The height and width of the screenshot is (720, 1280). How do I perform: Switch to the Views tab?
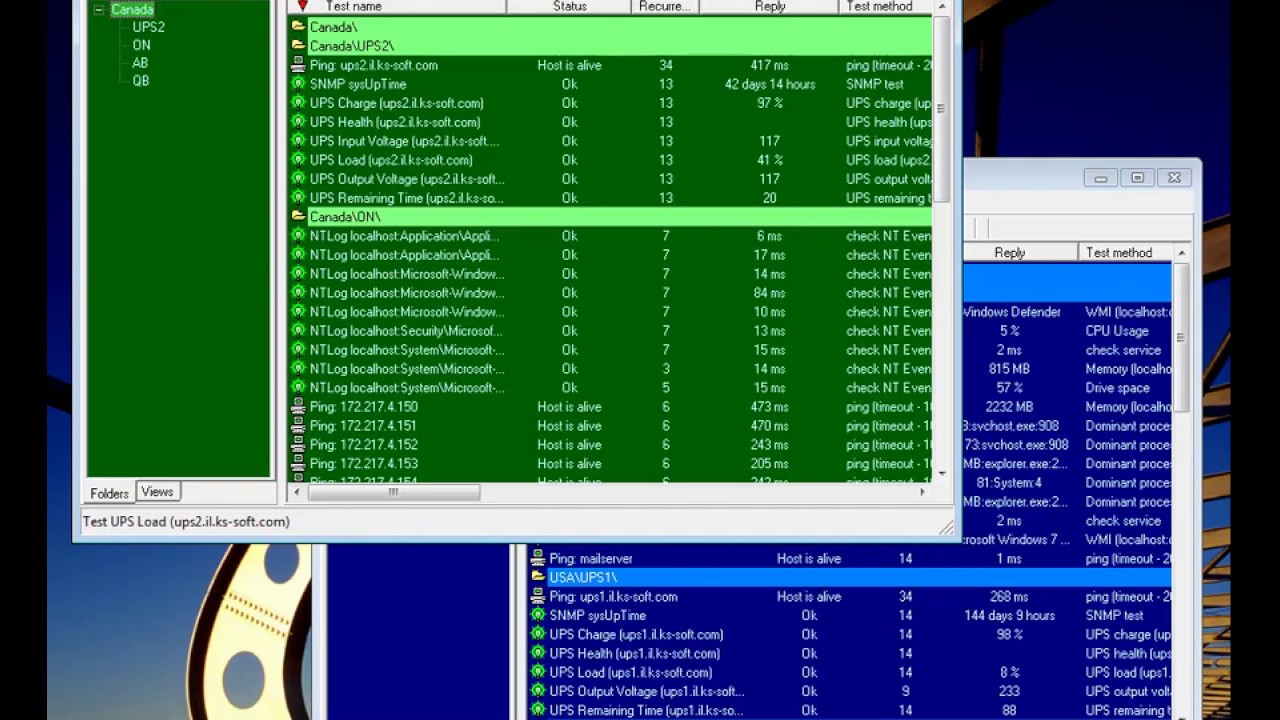[157, 491]
